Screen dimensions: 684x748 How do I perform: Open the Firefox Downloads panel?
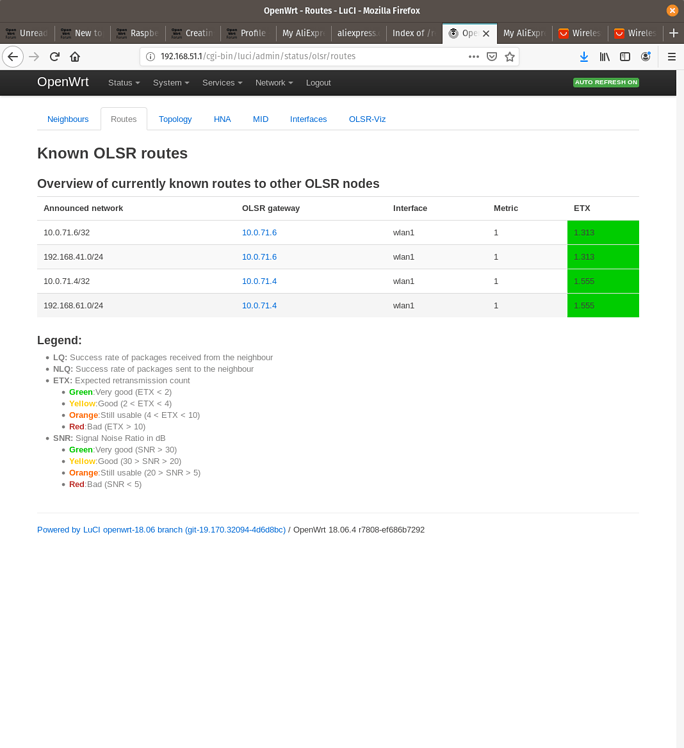(584, 57)
